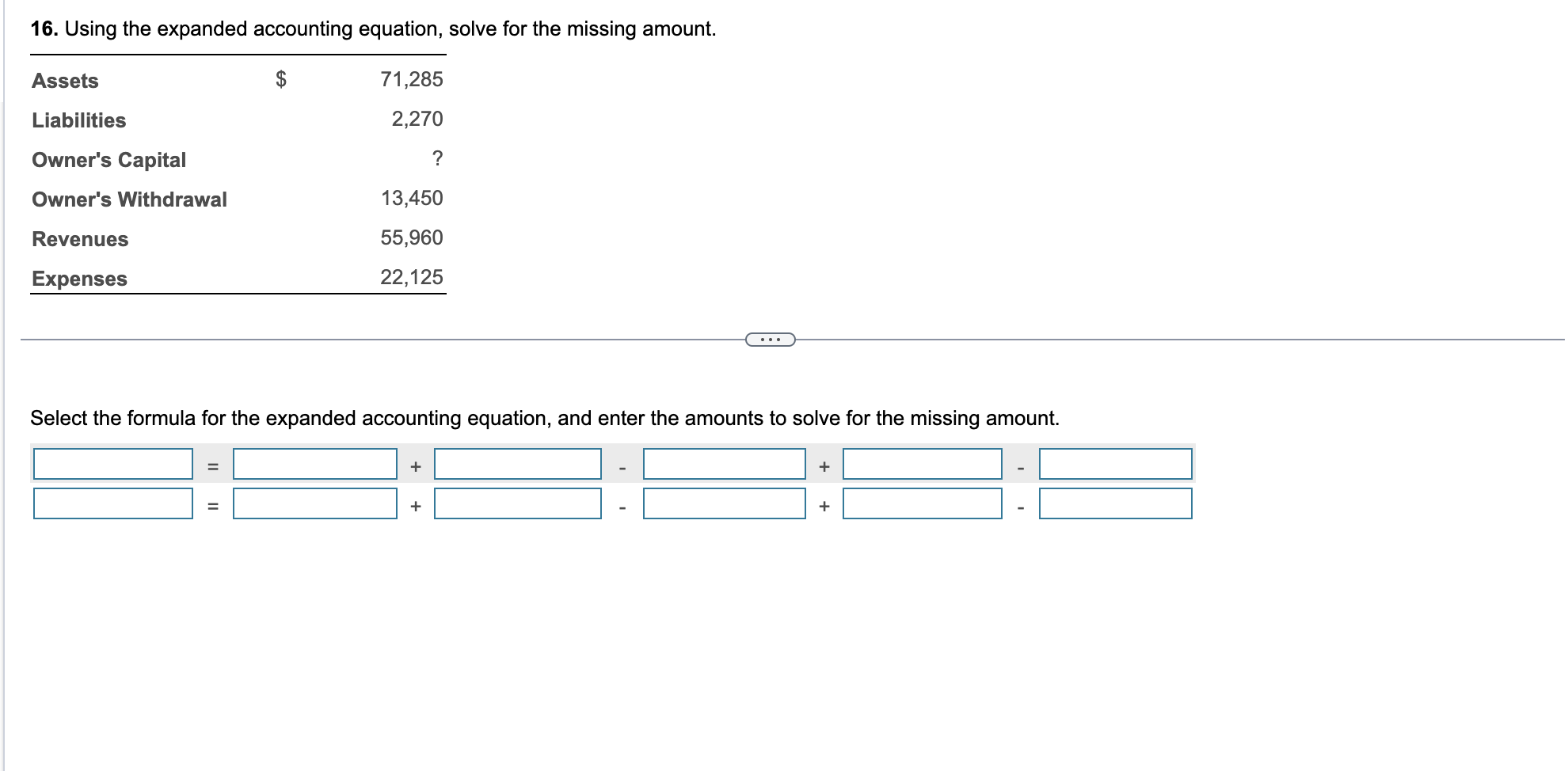
Task: Open the first formula term dropdown in top row
Action: tap(111, 465)
